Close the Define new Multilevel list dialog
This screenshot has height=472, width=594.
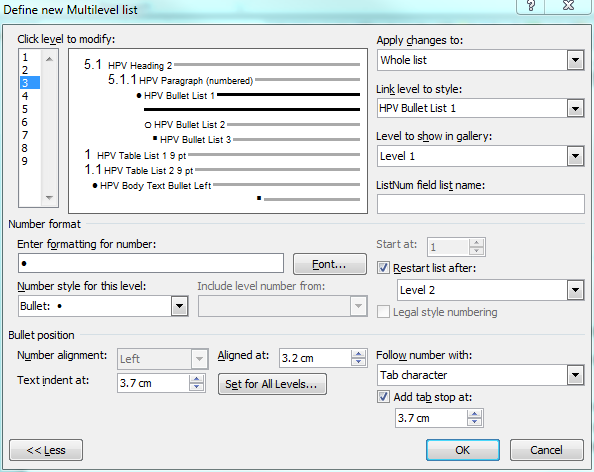point(568,6)
